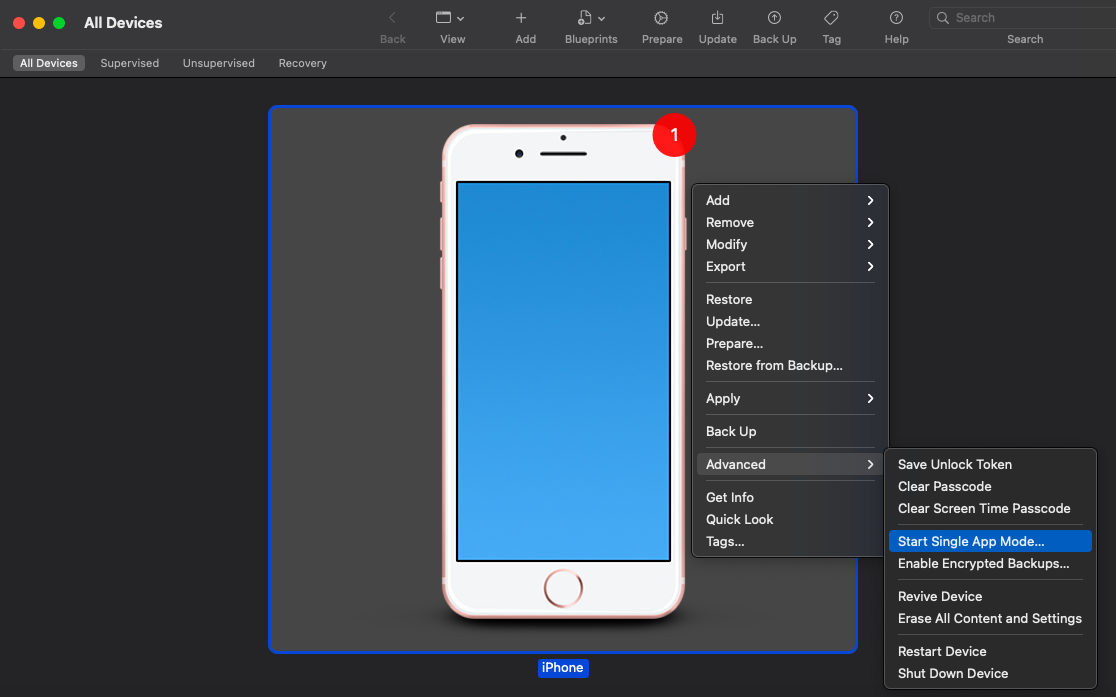
Task: Click the View icon in the toolbar
Action: click(444, 18)
